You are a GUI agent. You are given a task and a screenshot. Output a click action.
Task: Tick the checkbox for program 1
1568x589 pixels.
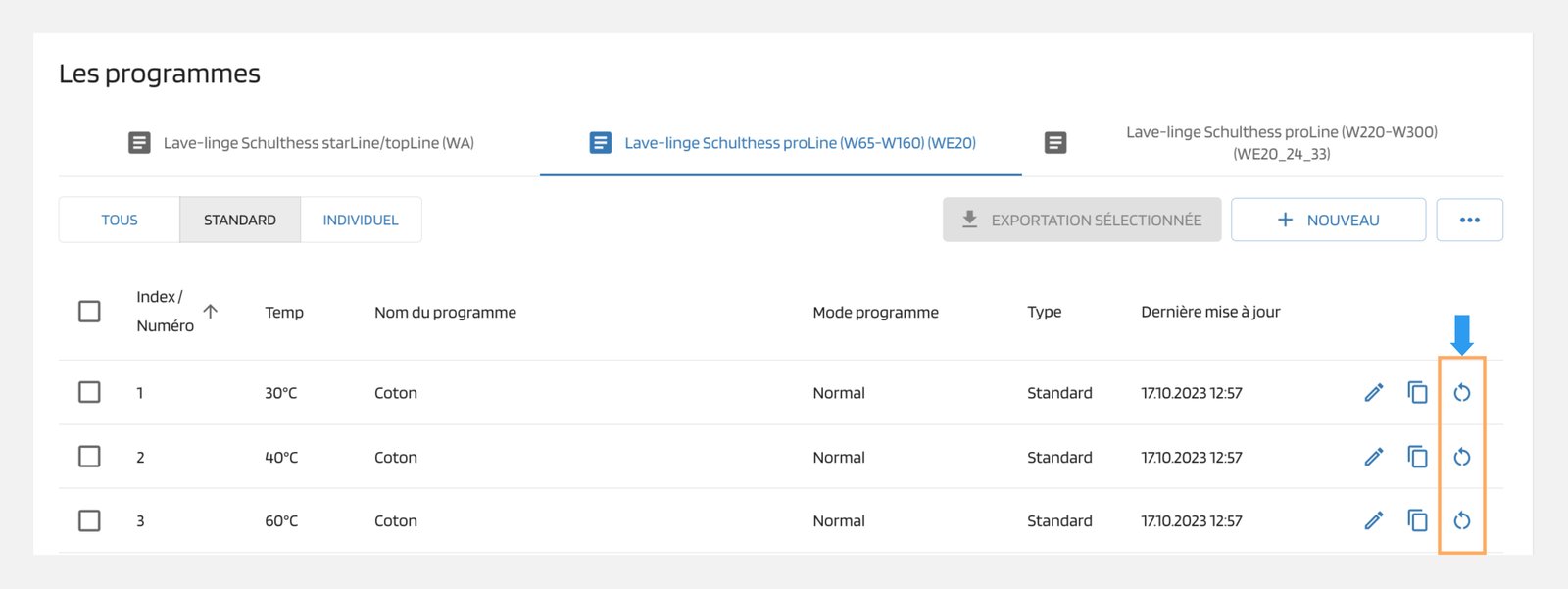click(89, 392)
